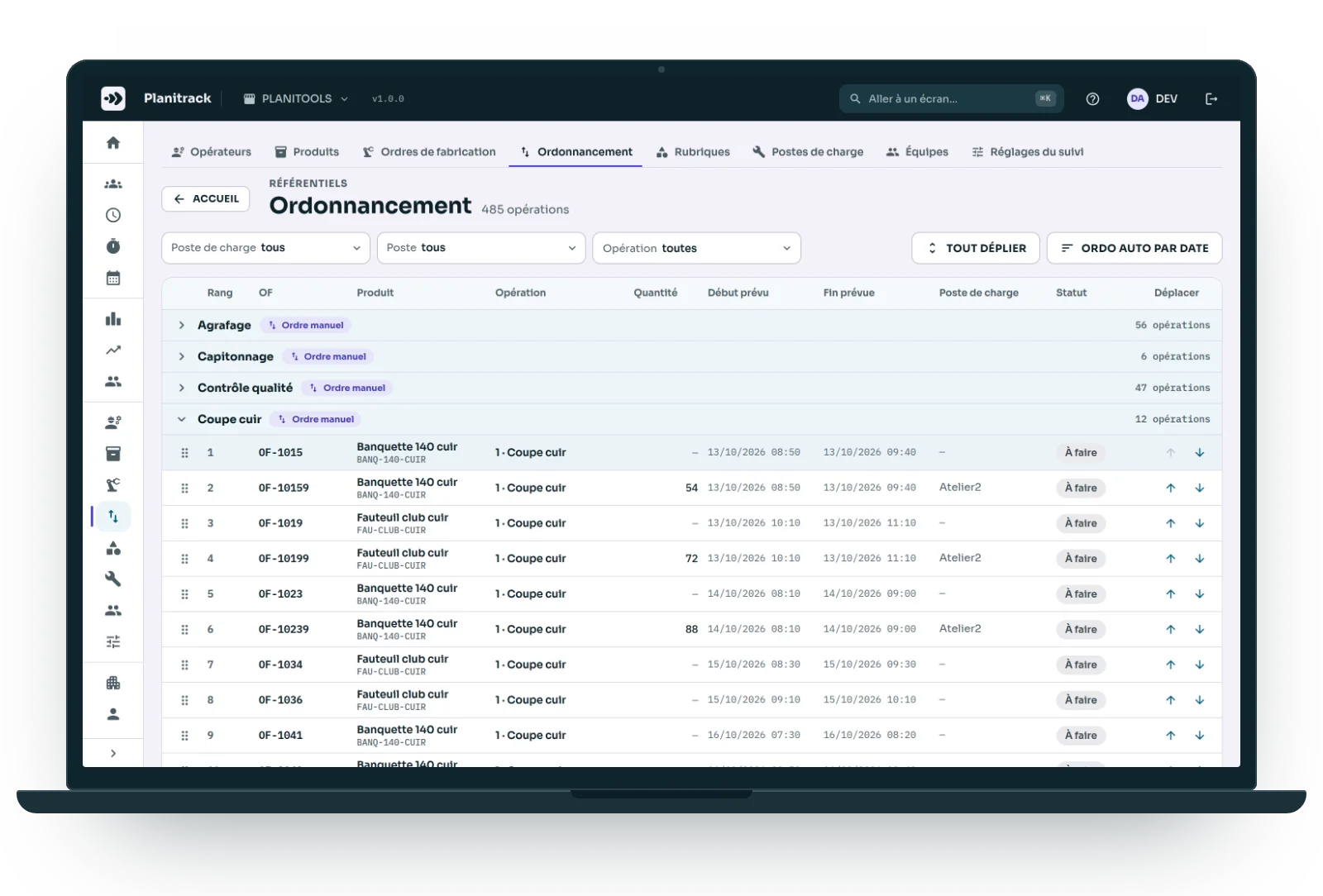Click the help question mark icon
The image size is (1323, 896).
pyautogui.click(x=1092, y=99)
